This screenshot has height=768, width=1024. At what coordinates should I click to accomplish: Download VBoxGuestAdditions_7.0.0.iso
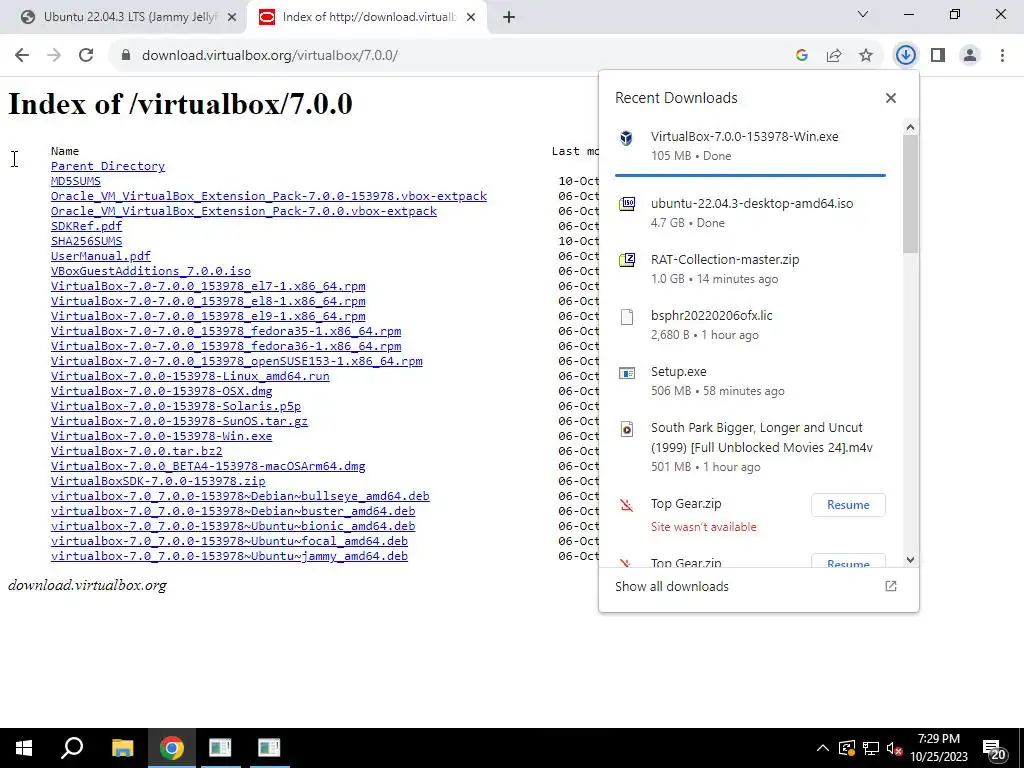pos(151,271)
